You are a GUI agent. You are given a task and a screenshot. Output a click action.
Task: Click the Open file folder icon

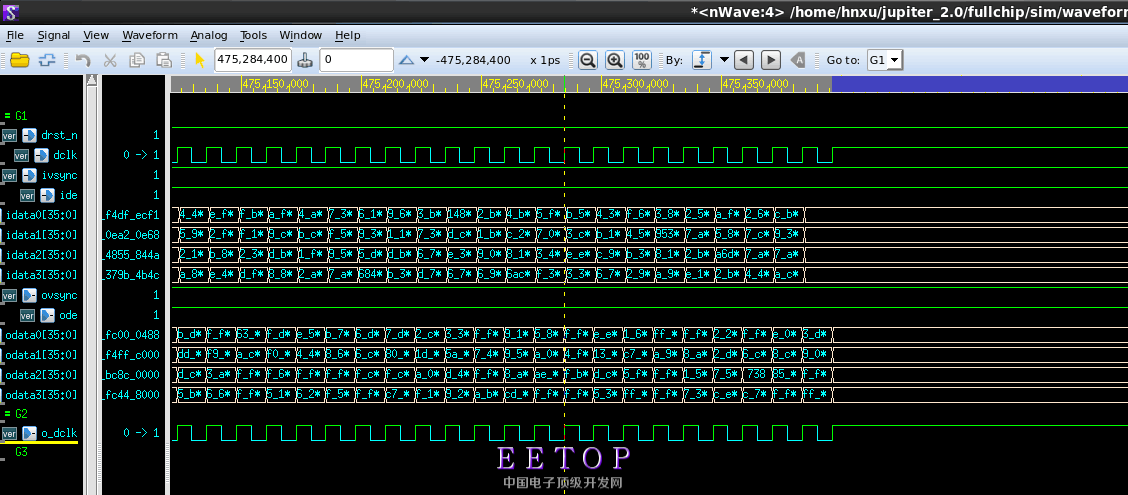click(x=19, y=60)
